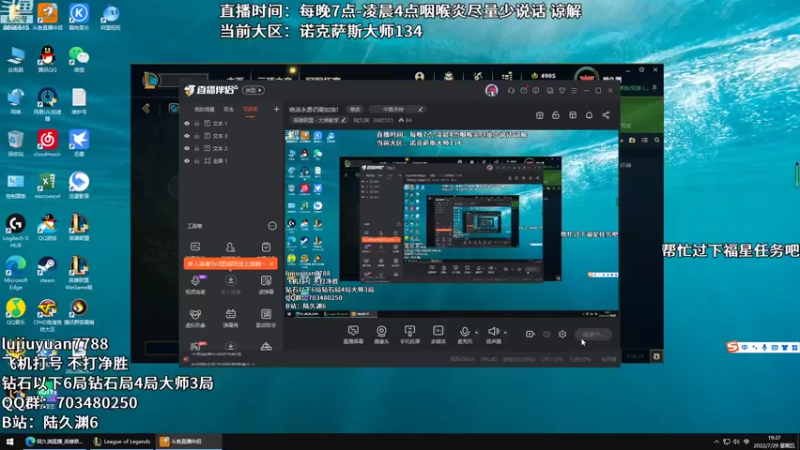
Task: Select the 文本 1 source row
Action: (231, 123)
